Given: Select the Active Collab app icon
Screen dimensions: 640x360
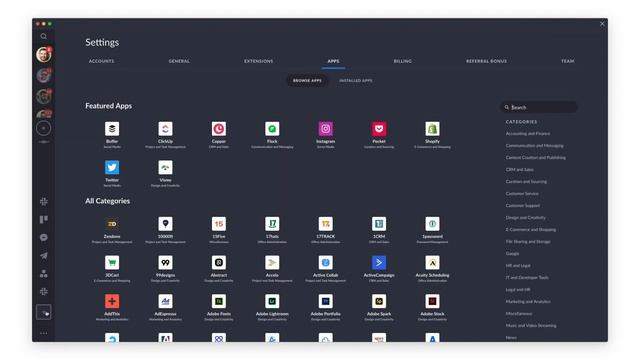Looking at the screenshot, I should point(326,262).
